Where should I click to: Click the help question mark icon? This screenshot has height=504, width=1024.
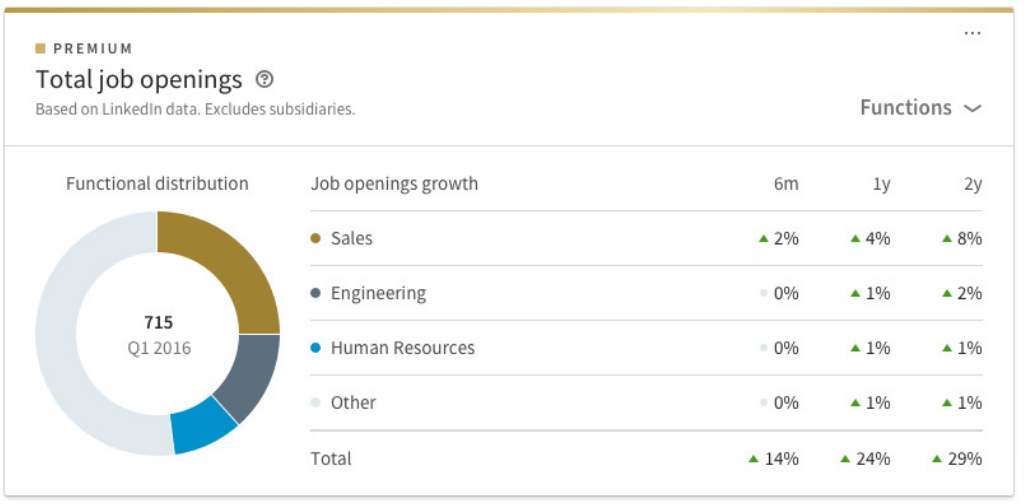coord(265,79)
